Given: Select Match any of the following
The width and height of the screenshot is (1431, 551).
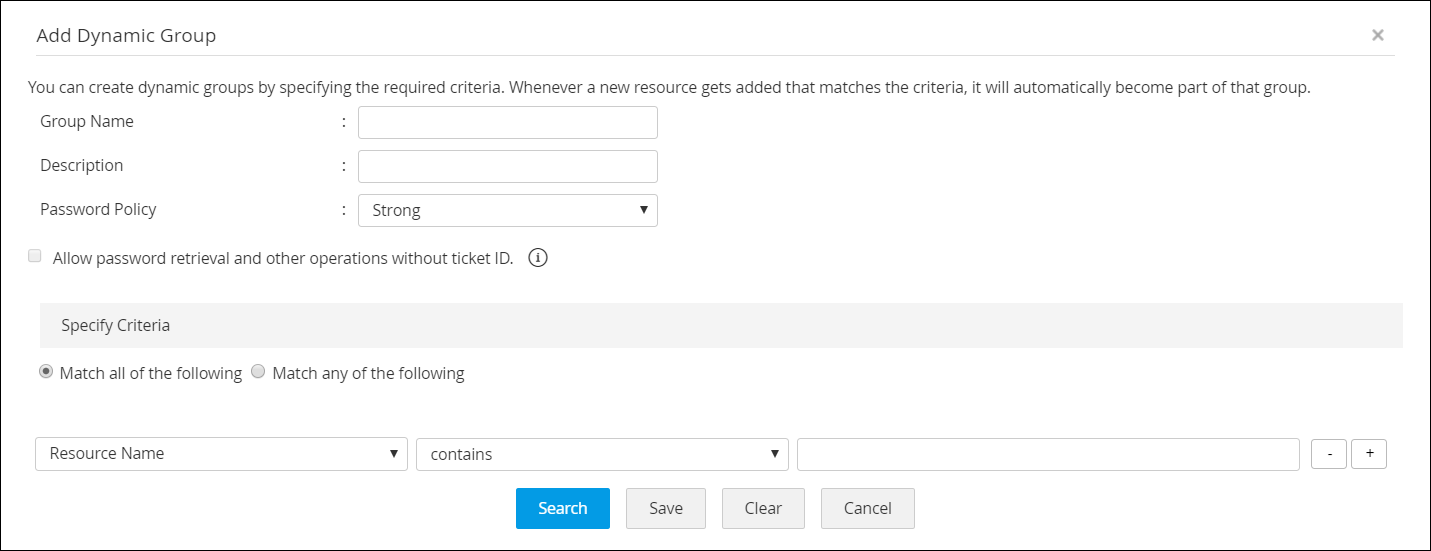Looking at the screenshot, I should coord(258,372).
